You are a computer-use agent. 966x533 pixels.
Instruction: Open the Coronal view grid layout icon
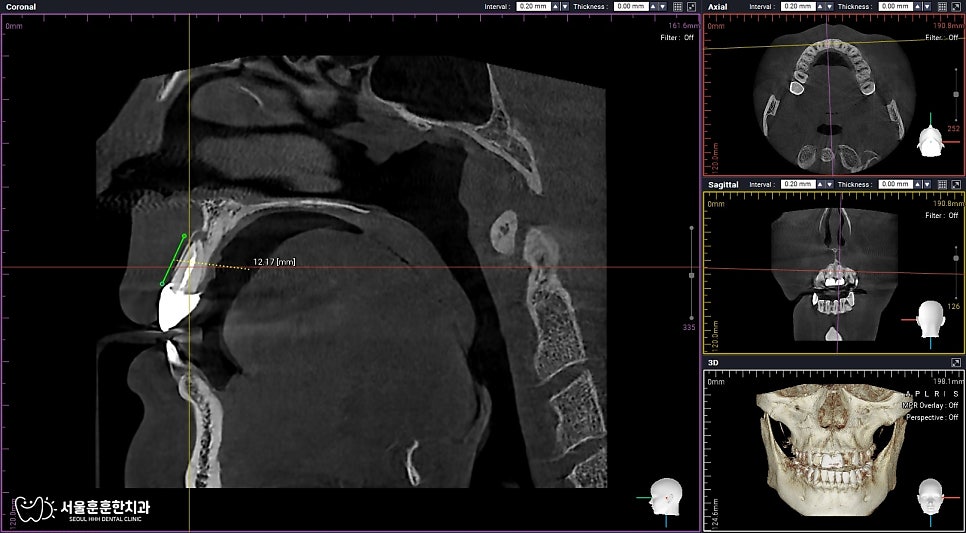pyautogui.click(x=677, y=7)
